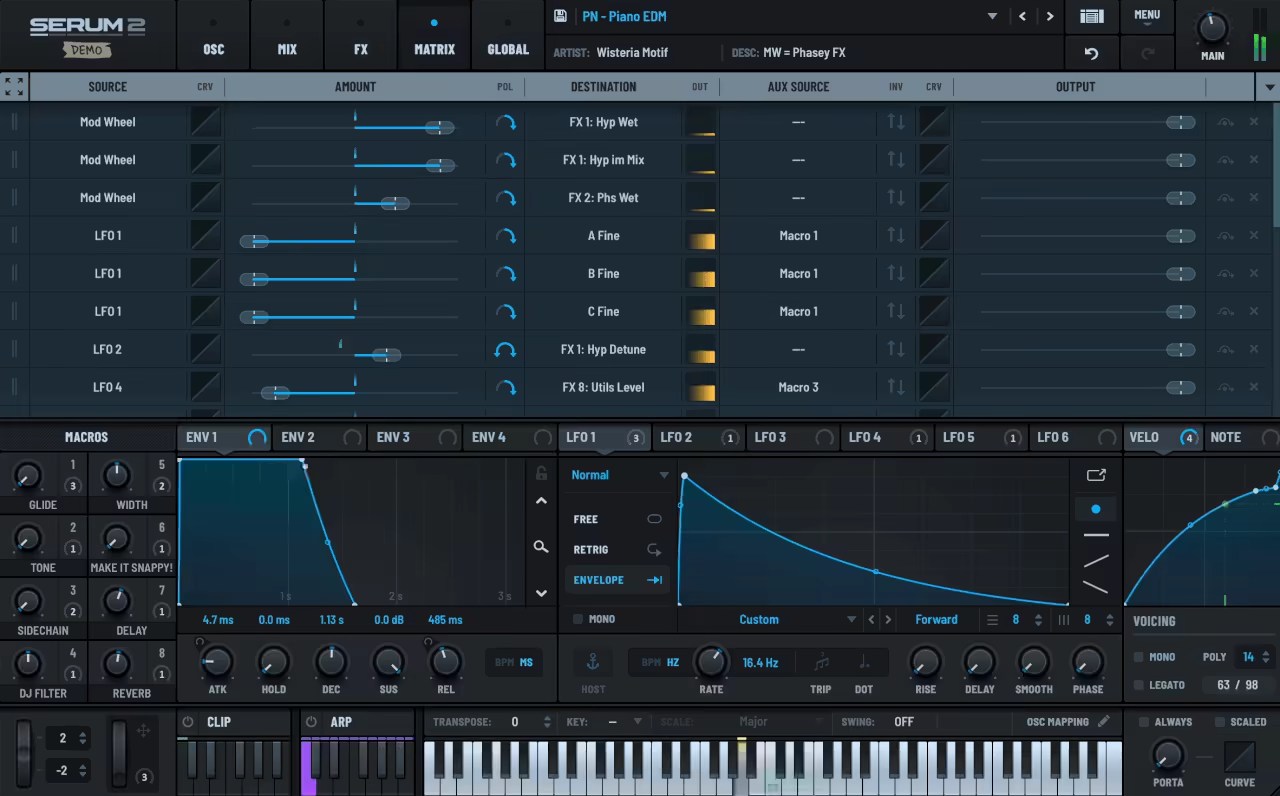Switch to the OSC tab
This screenshot has height=796, width=1280.
213,49
